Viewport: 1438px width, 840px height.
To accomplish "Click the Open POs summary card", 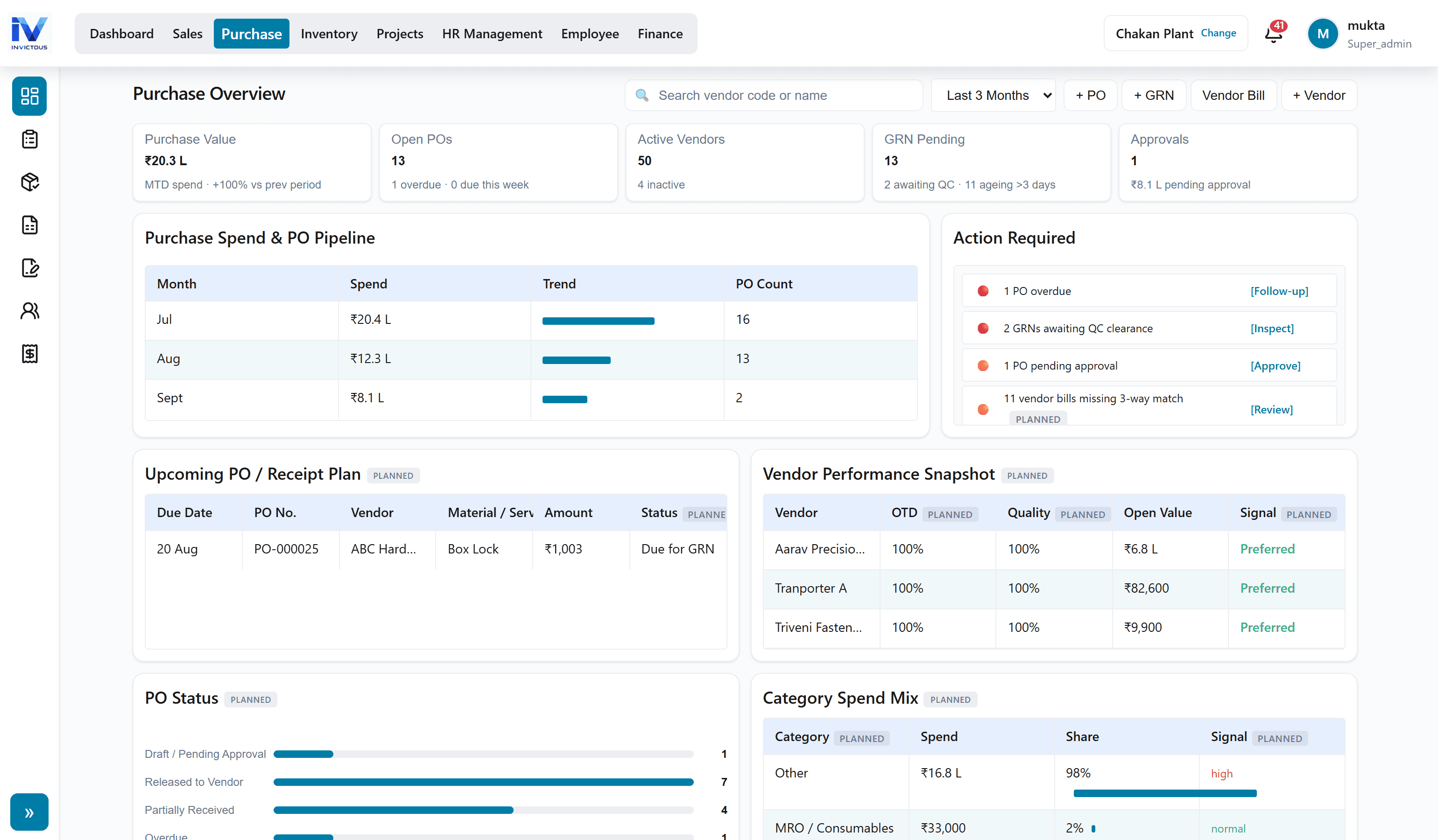I will click(498, 162).
